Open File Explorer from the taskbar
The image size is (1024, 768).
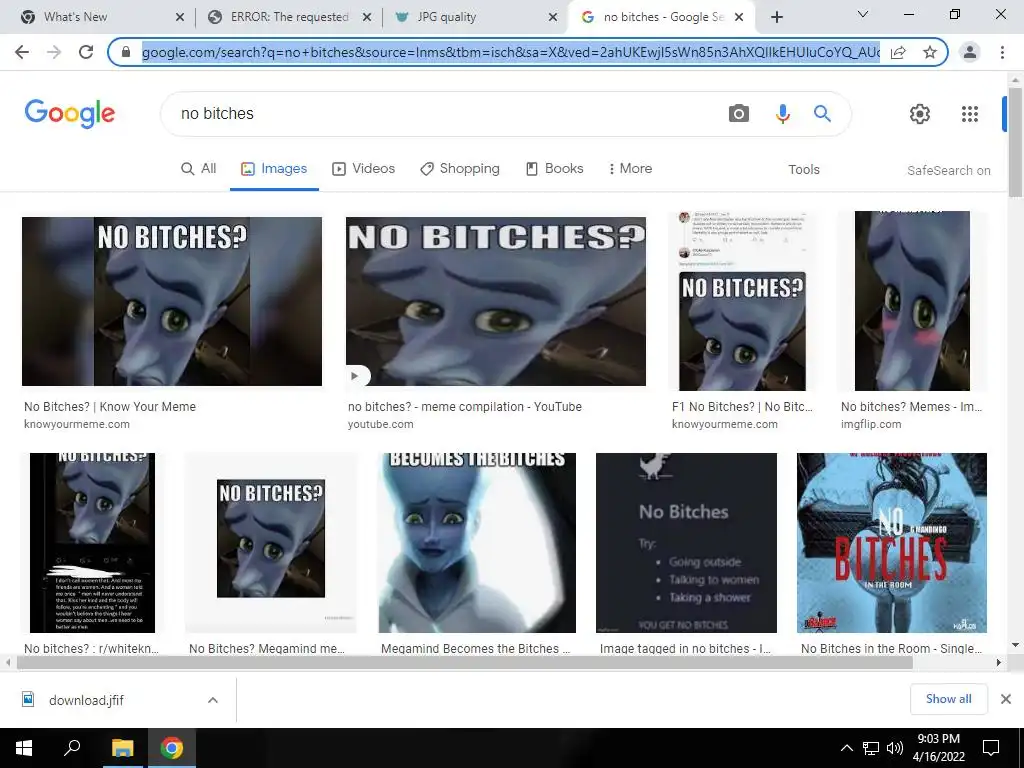click(x=122, y=748)
